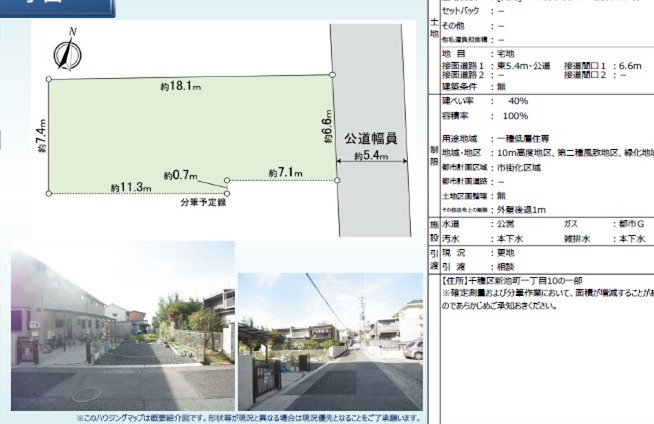Click the 建ぺい率 40% value
654x424 pixels.
click(x=518, y=101)
